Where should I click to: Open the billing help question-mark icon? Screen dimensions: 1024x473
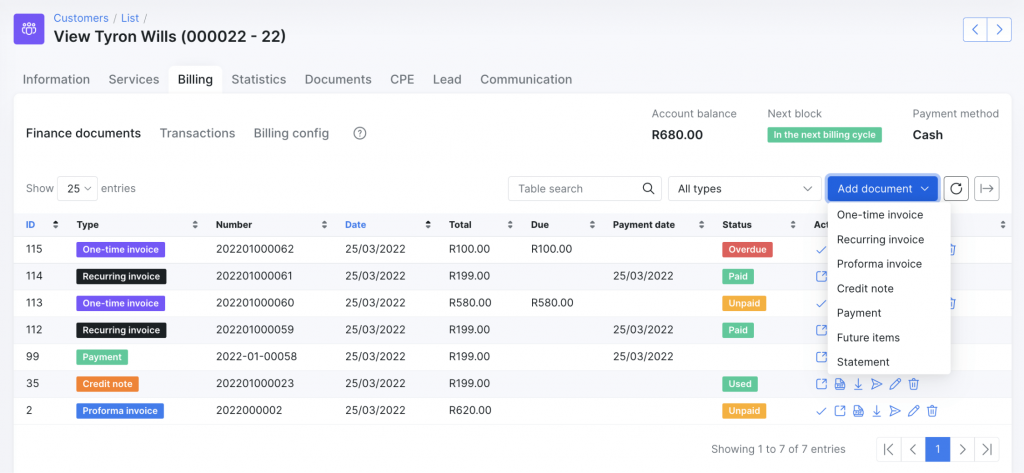pos(360,133)
